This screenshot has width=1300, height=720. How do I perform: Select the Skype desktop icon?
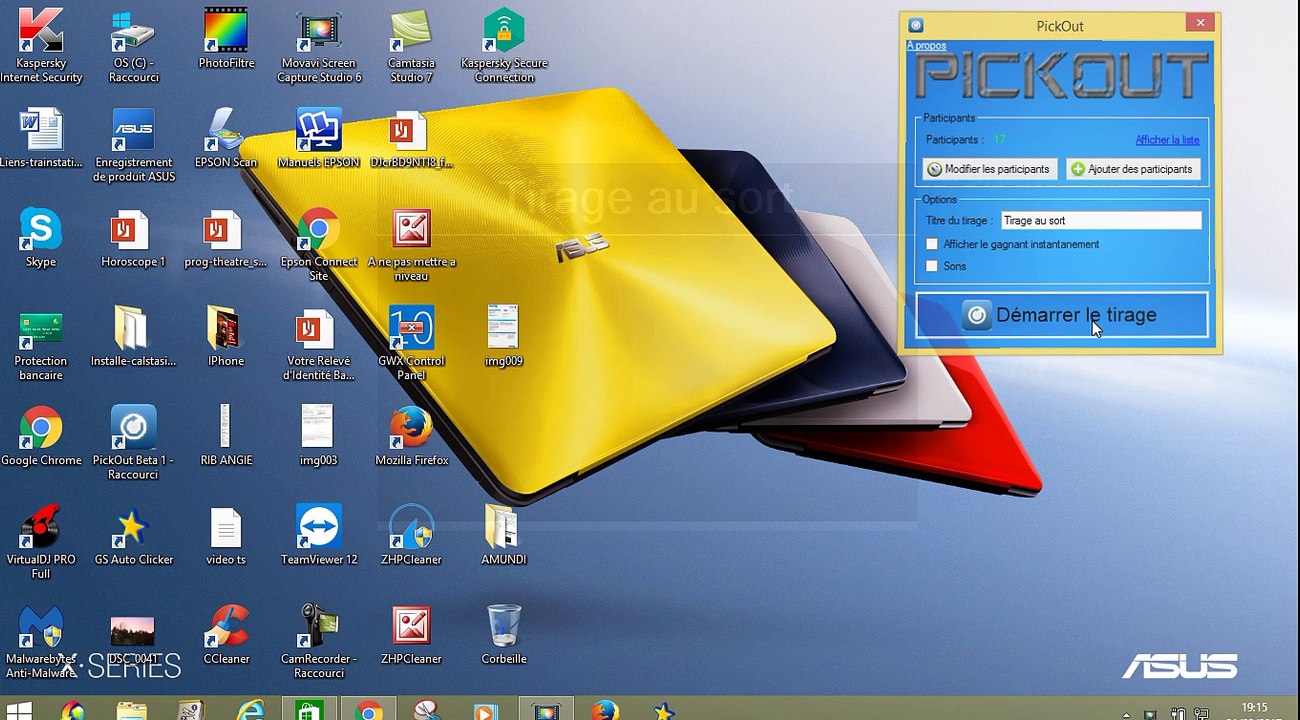click(41, 238)
